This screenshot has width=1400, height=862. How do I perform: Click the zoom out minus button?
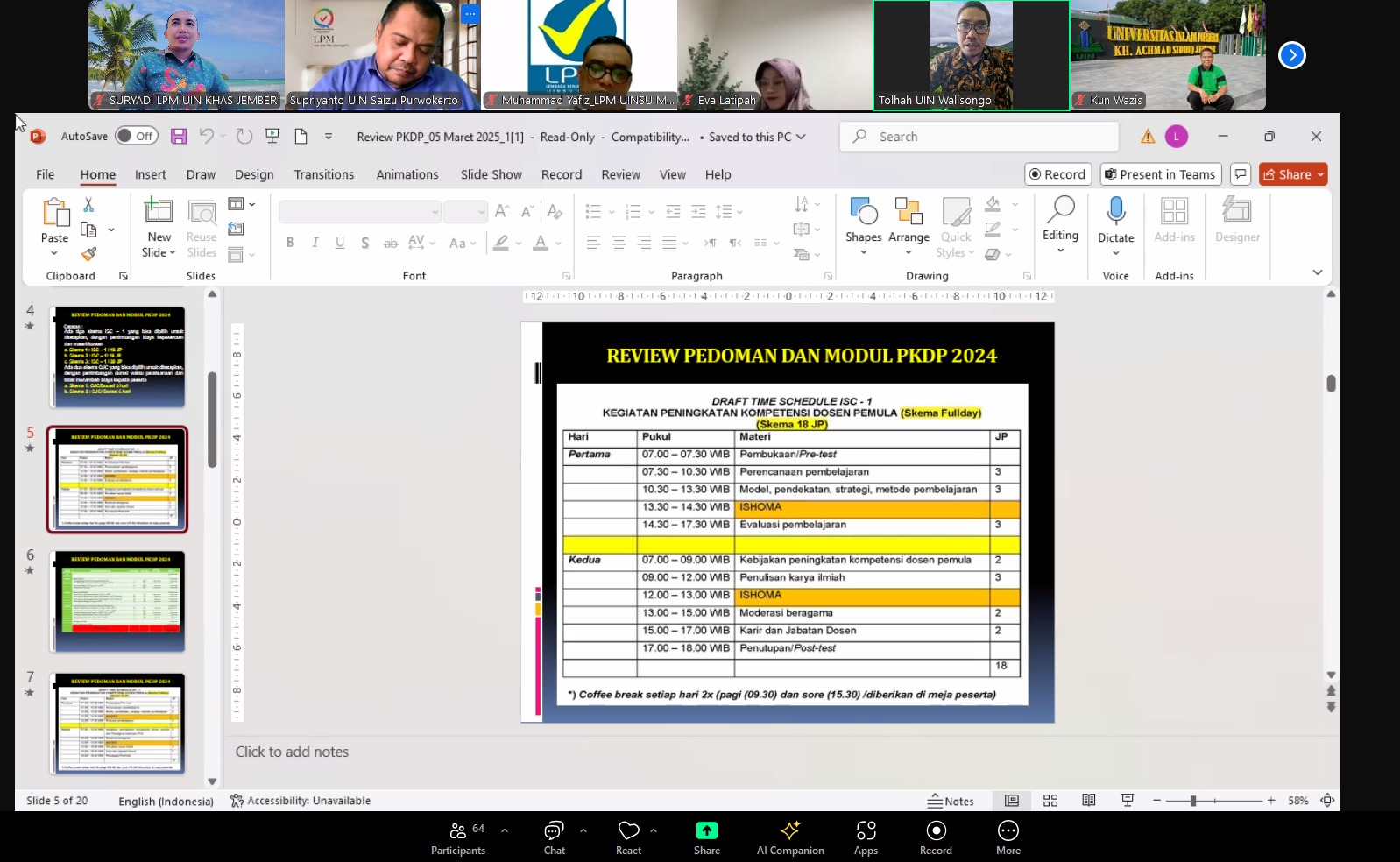(x=1156, y=801)
